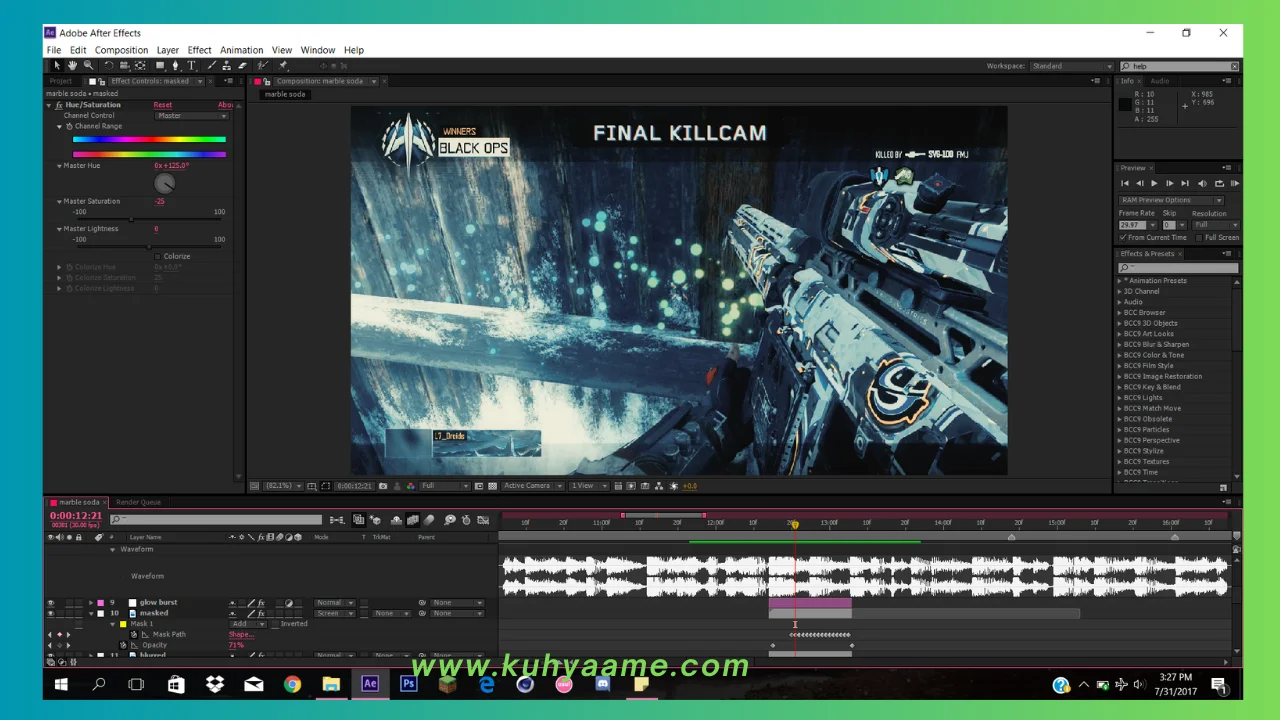Viewport: 1280px width, 720px height.
Task: Expand the glow burst layer
Action: click(91, 603)
